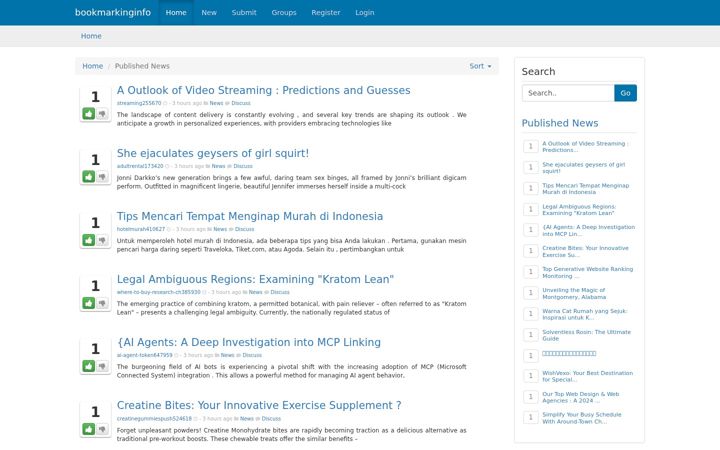The width and height of the screenshot is (720, 450).
Task: Click vote count 1 of Kratom Lean post
Action: point(95,286)
